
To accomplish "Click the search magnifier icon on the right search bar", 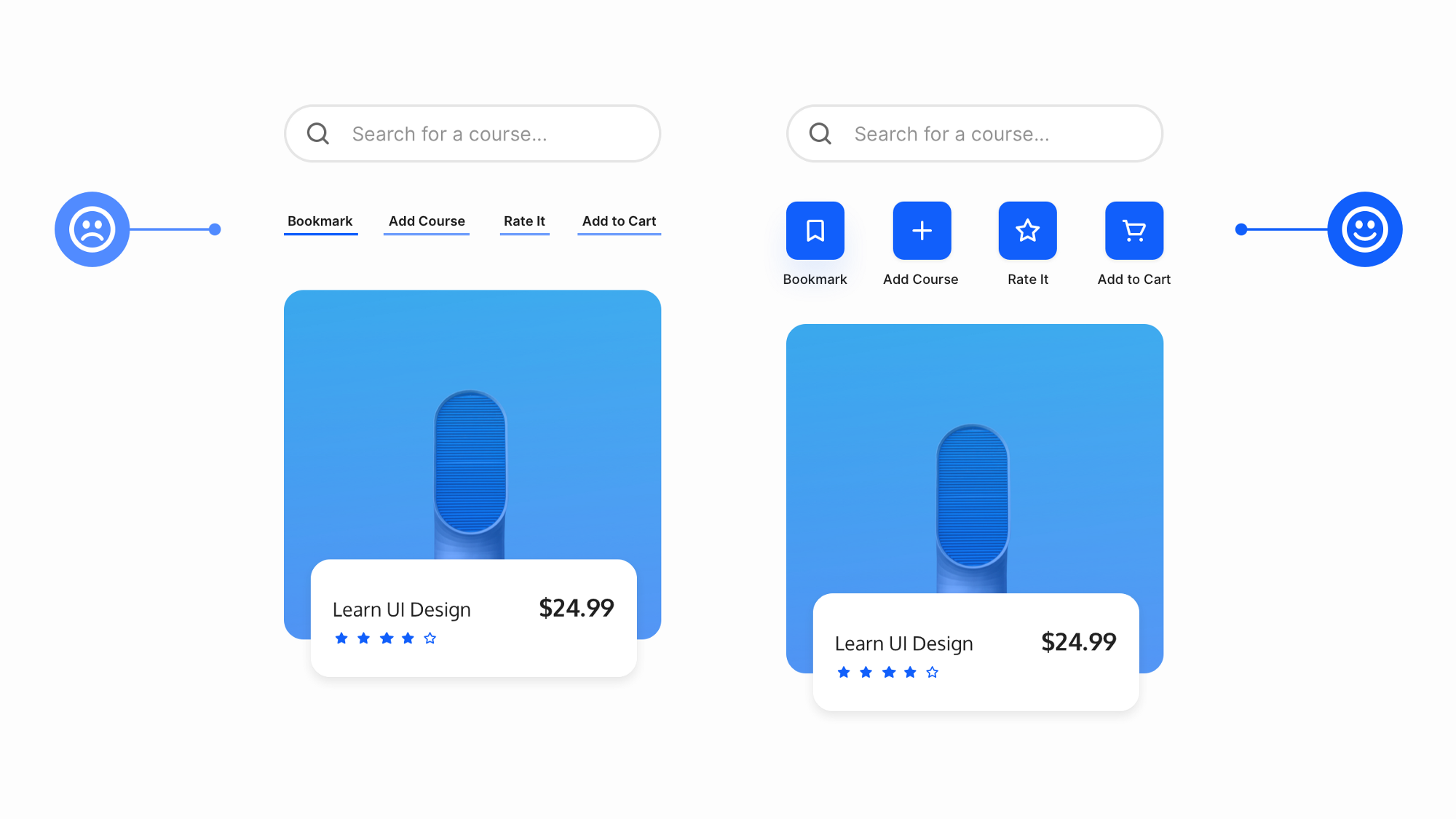I will click(x=820, y=133).
